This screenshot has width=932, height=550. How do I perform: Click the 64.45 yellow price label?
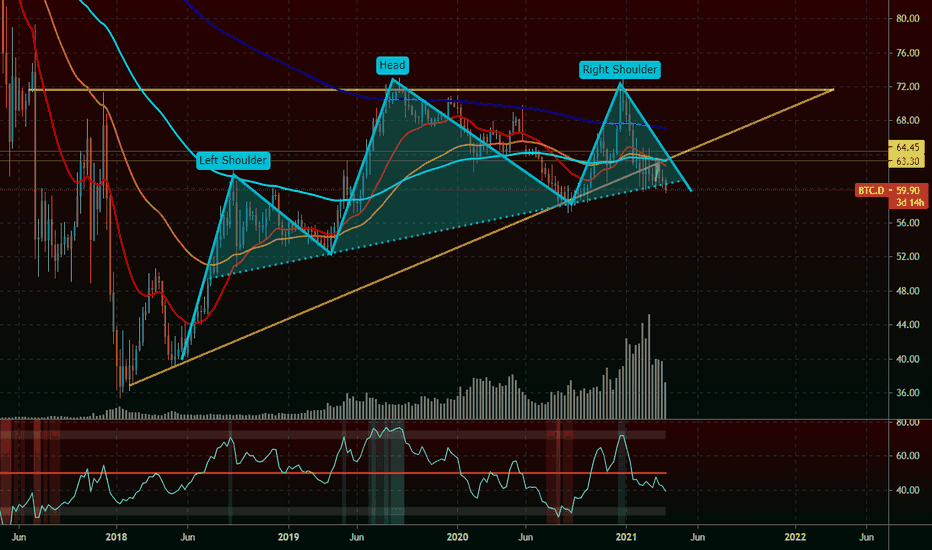point(907,147)
